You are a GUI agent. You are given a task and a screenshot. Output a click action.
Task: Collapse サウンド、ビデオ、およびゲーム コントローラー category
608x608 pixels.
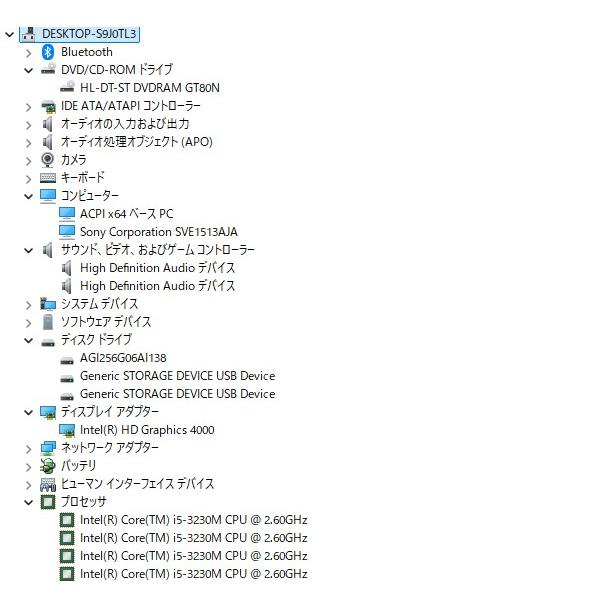pyautogui.click(x=28, y=250)
